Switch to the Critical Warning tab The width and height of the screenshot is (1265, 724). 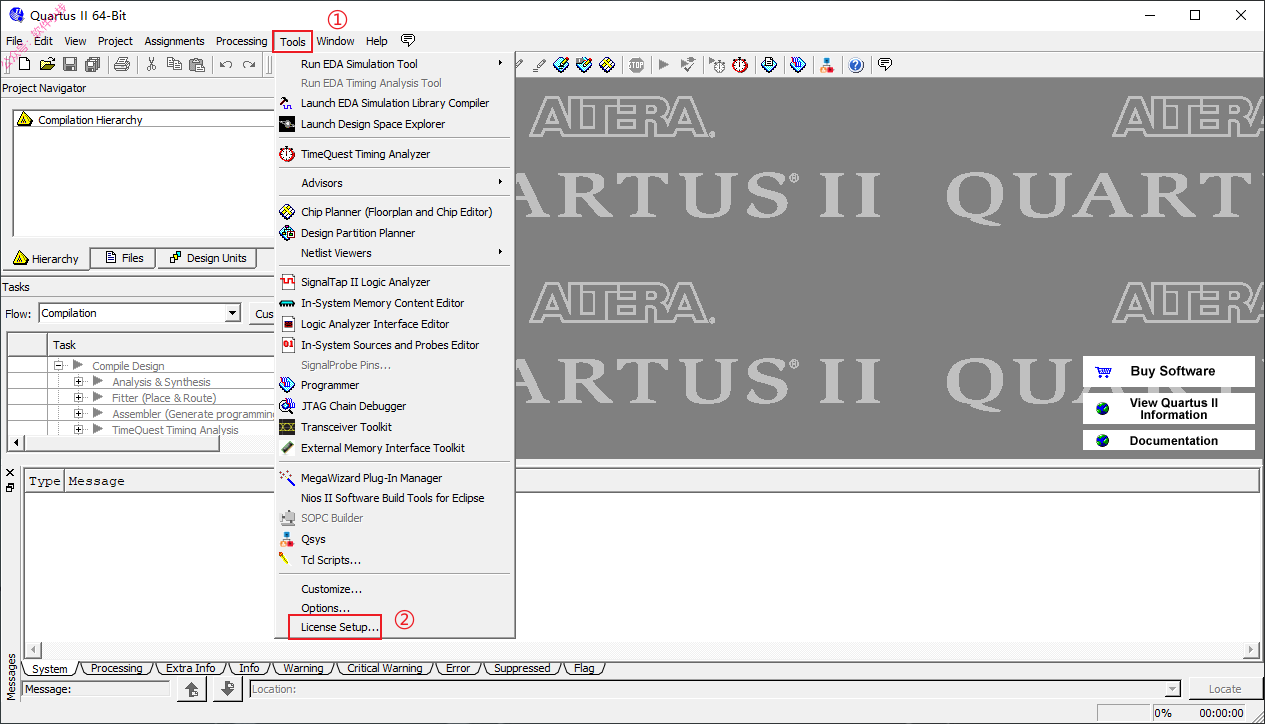[x=385, y=668]
